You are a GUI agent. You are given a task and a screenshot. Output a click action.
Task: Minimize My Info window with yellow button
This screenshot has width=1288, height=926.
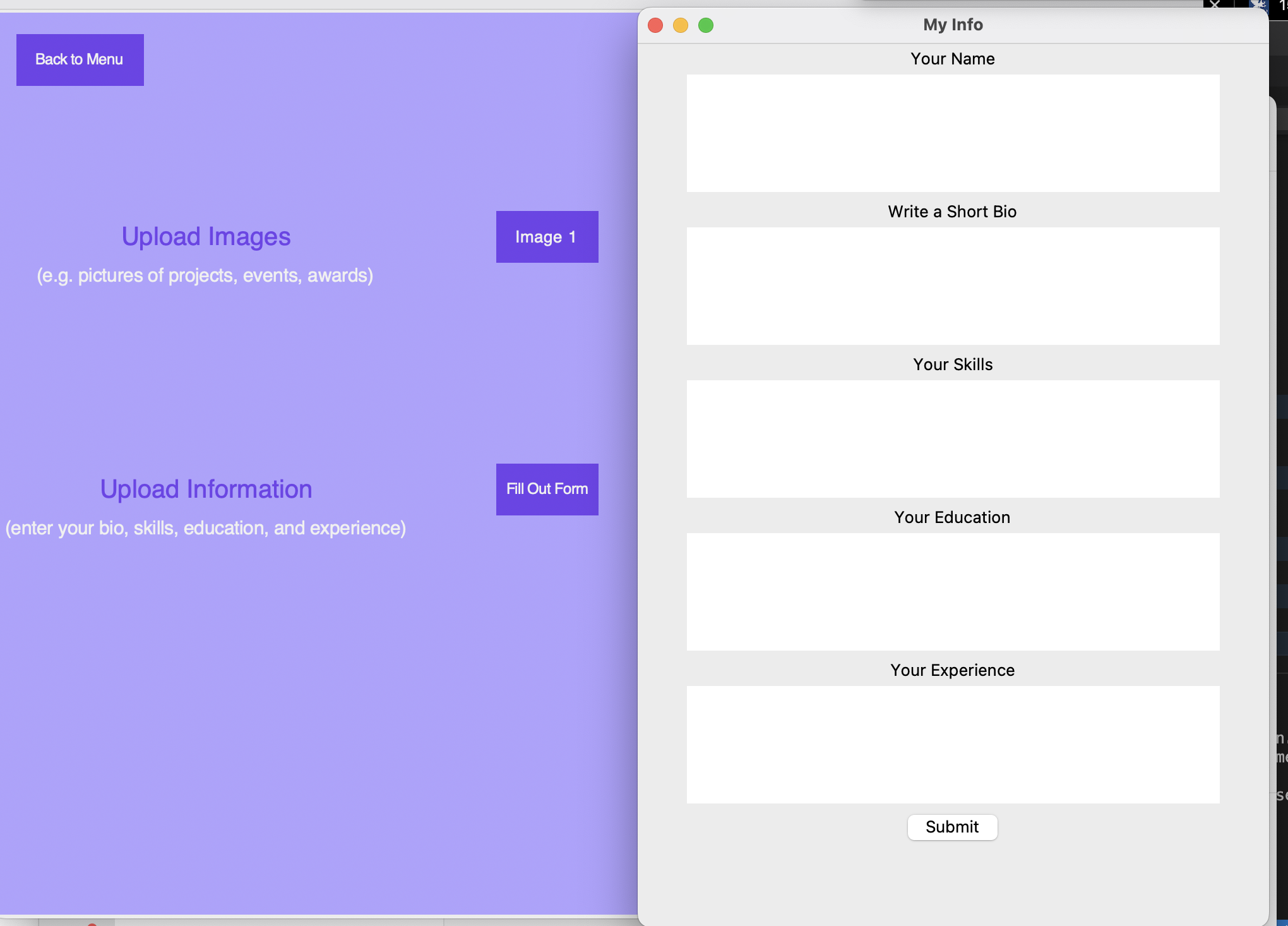click(x=681, y=25)
